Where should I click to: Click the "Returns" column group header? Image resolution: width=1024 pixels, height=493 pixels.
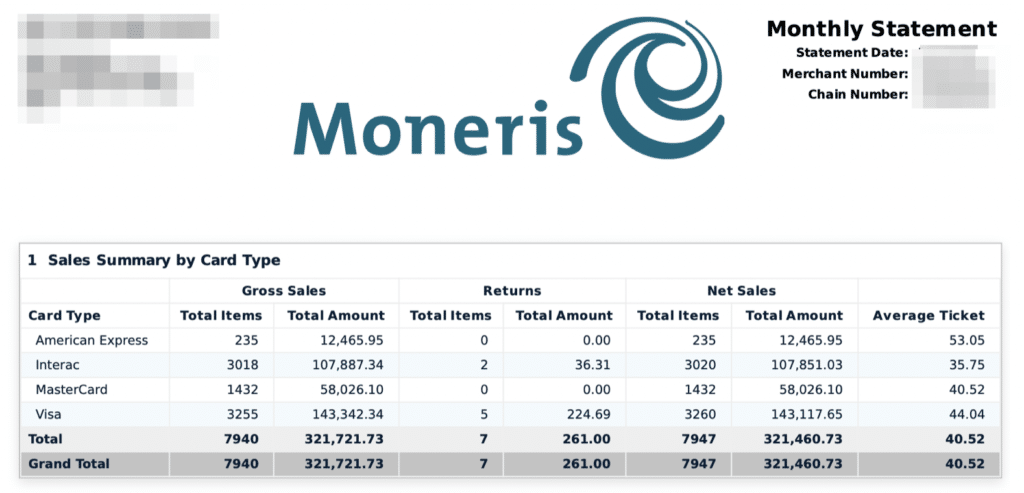pyautogui.click(x=512, y=291)
